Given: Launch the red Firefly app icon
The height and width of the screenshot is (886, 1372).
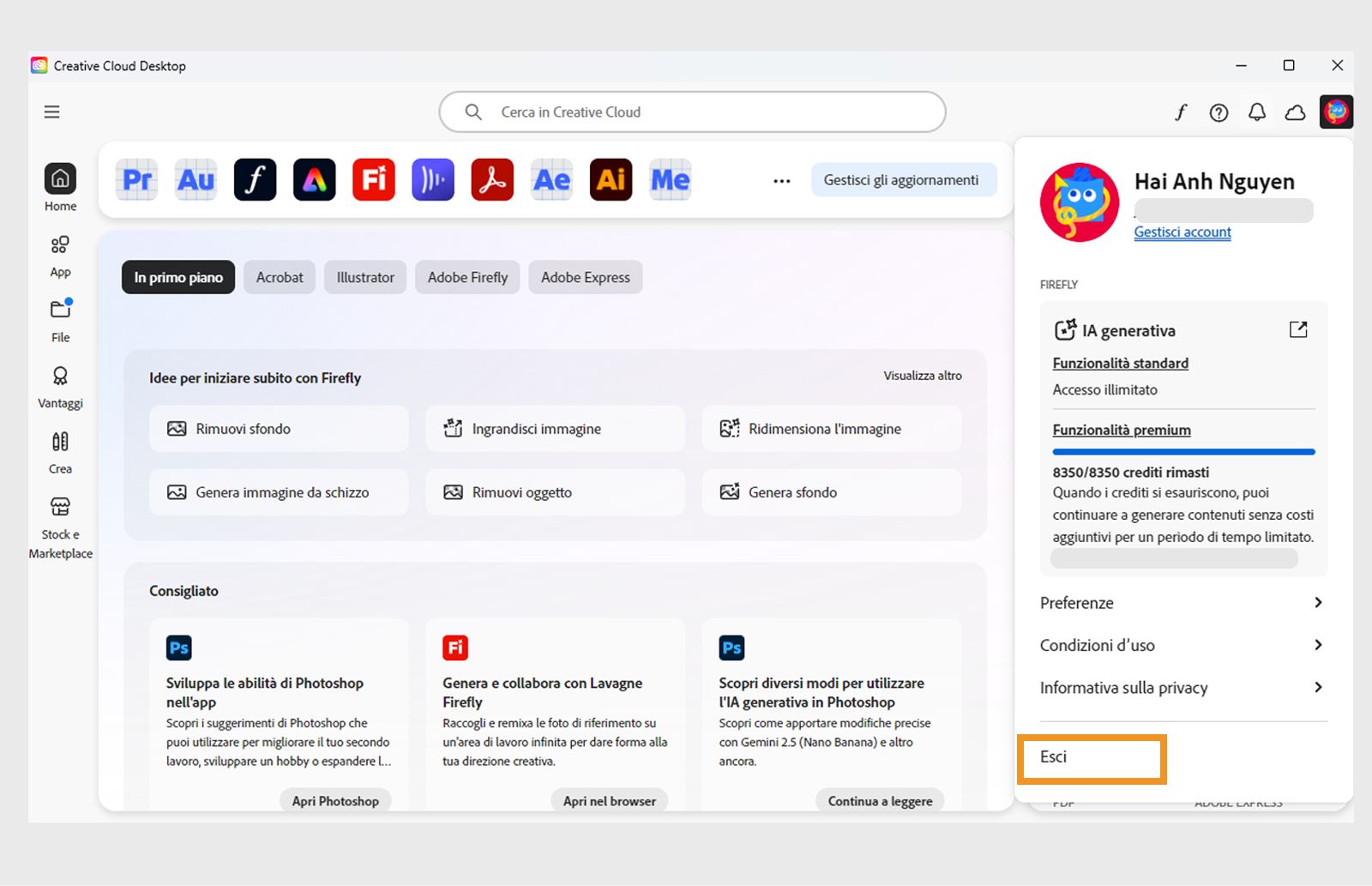Looking at the screenshot, I should pyautogui.click(x=374, y=180).
